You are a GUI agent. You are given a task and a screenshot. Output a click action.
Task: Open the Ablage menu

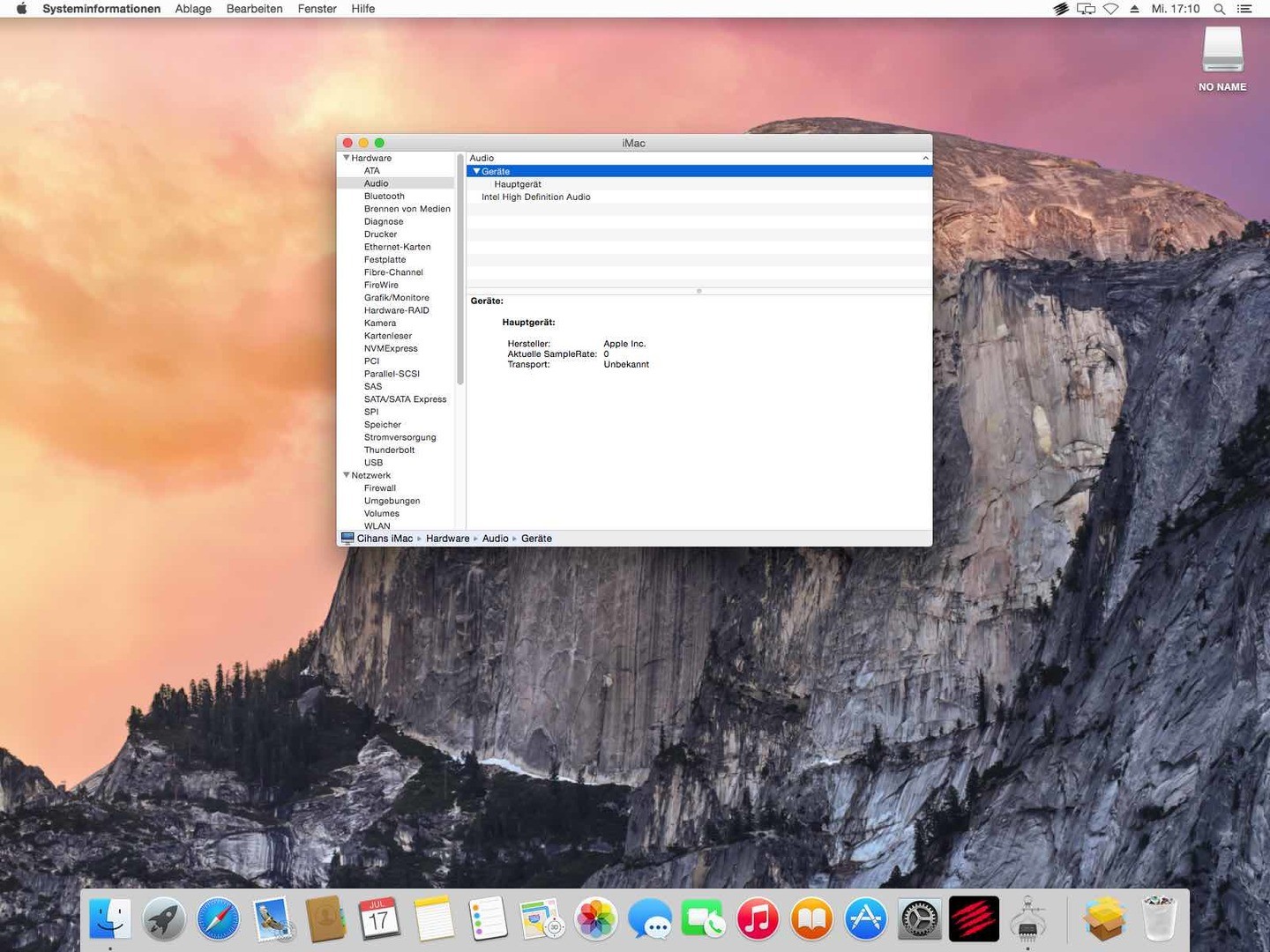(x=193, y=9)
